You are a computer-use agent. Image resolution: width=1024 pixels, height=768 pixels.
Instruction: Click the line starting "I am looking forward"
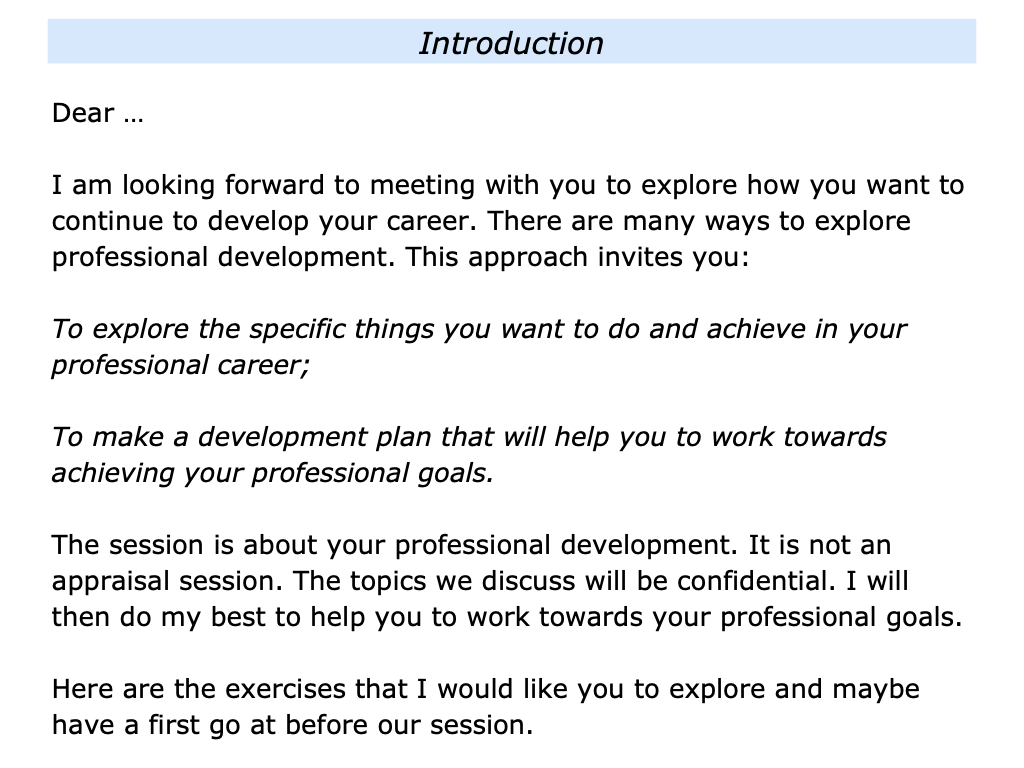tap(508, 186)
